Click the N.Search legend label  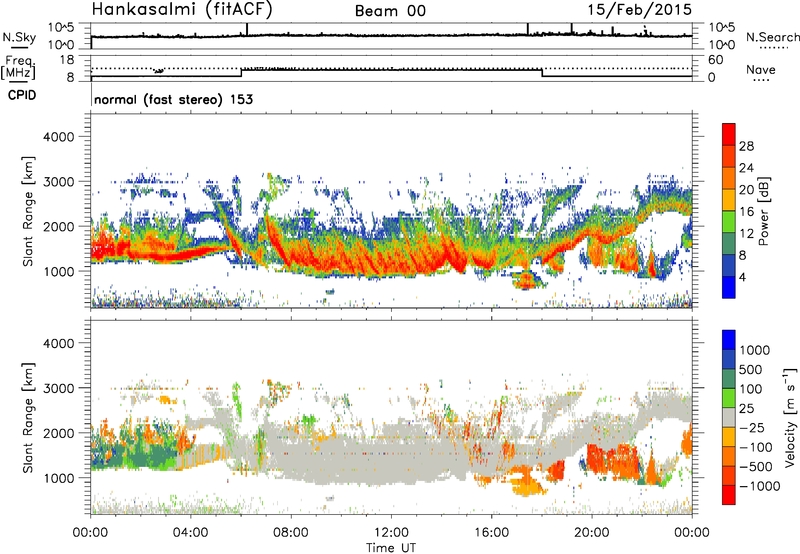[772, 37]
